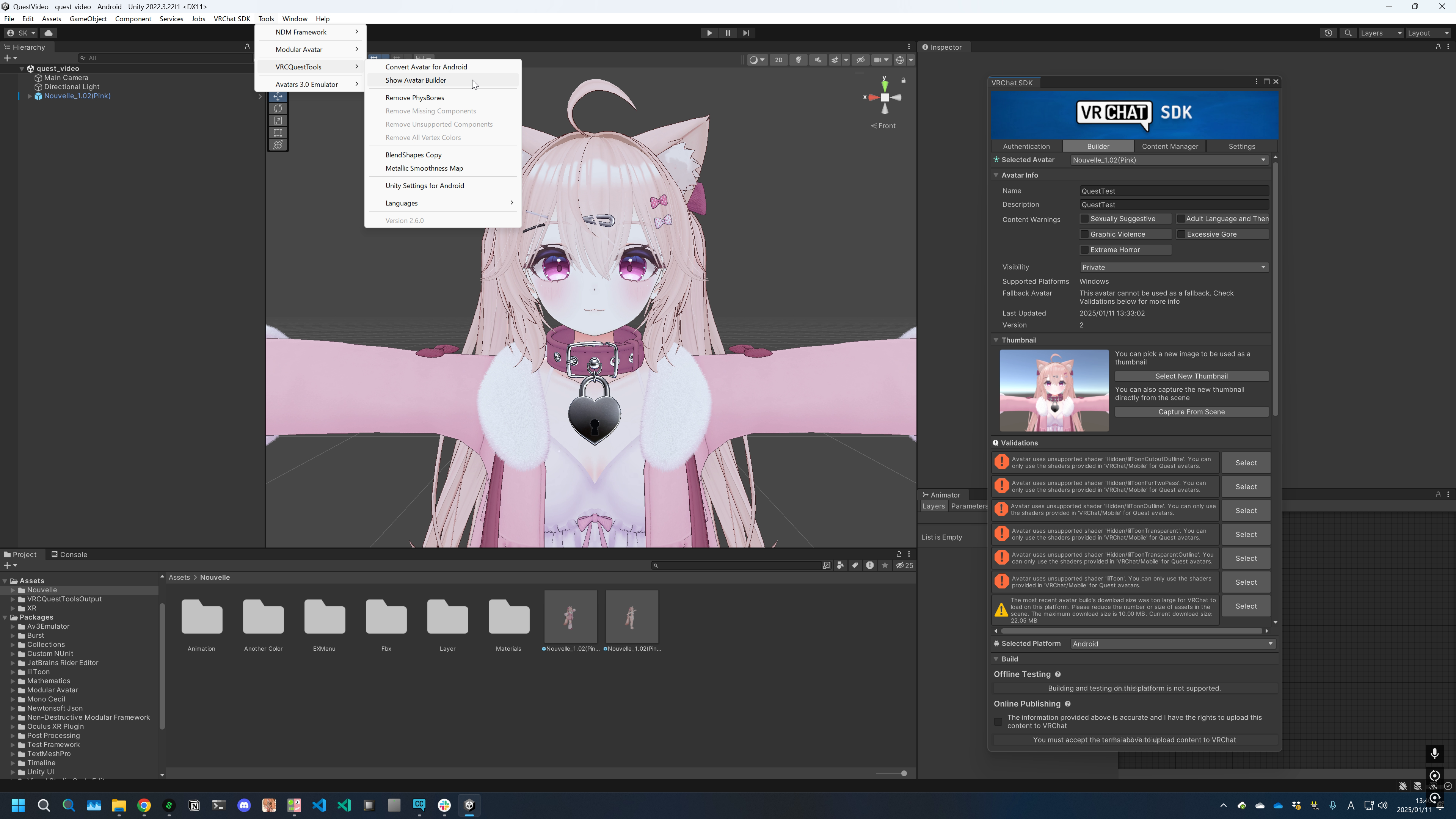Screen dimensions: 1456x819
Task: Open the Visibility Private dropdown
Action: (1174, 267)
